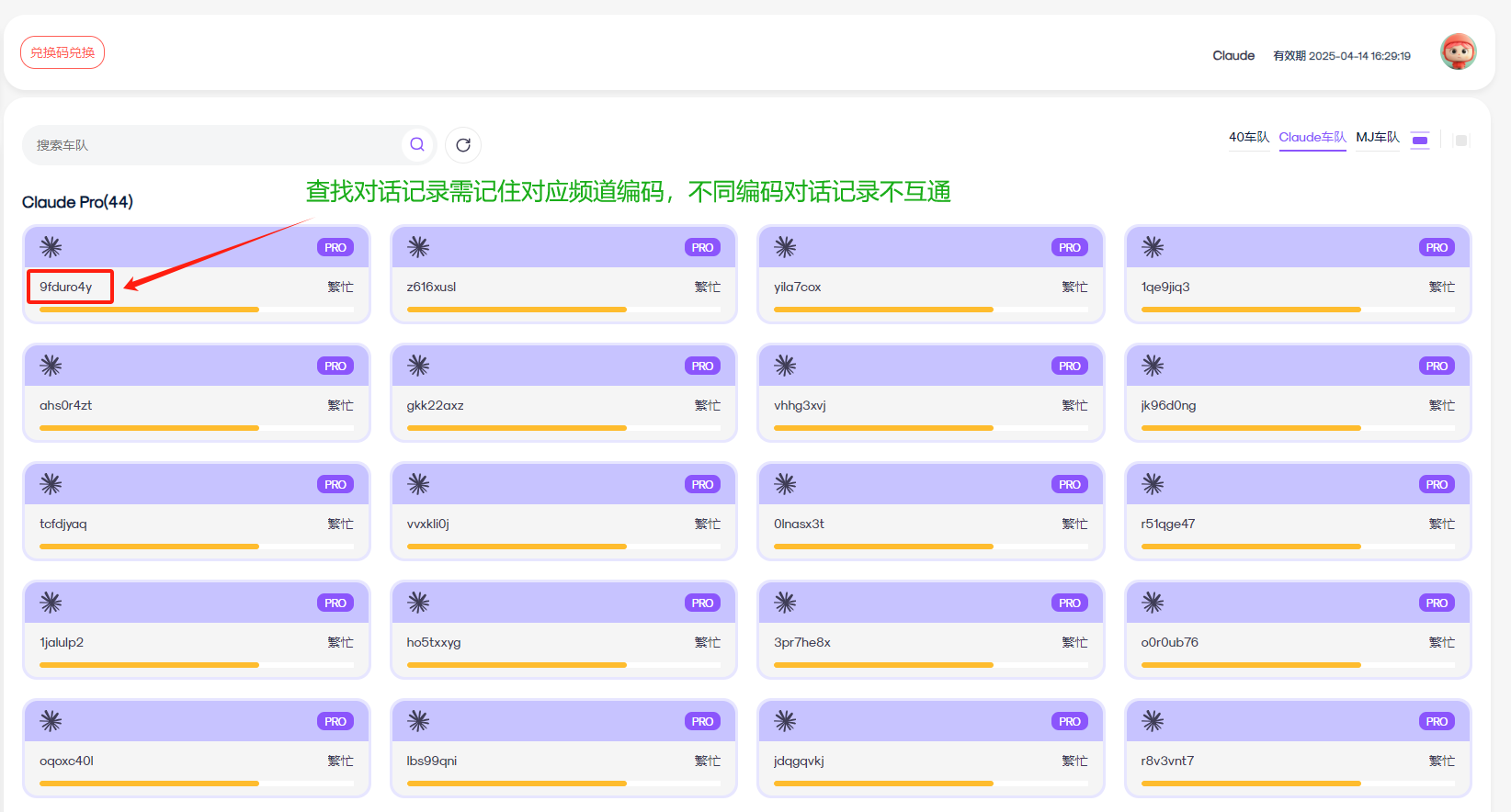Open the user avatar in header
This screenshot has height=812, width=1511.
tap(1458, 52)
